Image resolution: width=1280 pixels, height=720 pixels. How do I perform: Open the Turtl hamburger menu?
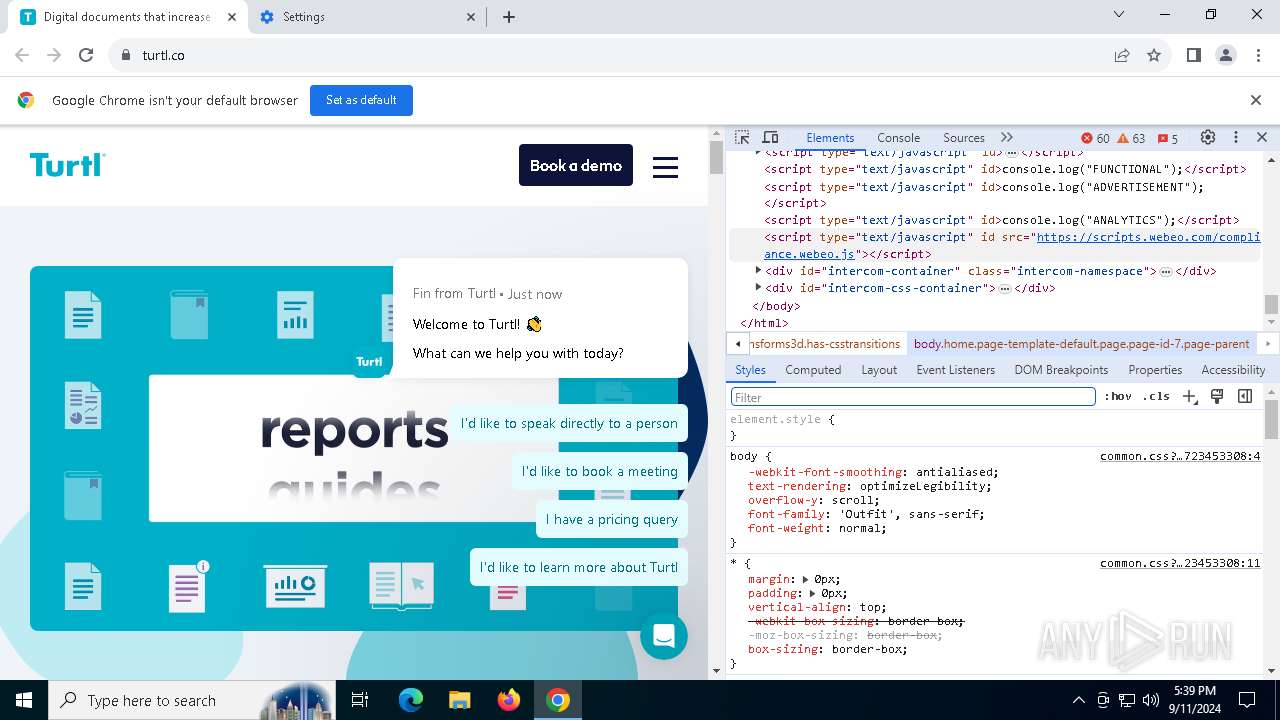tap(666, 167)
